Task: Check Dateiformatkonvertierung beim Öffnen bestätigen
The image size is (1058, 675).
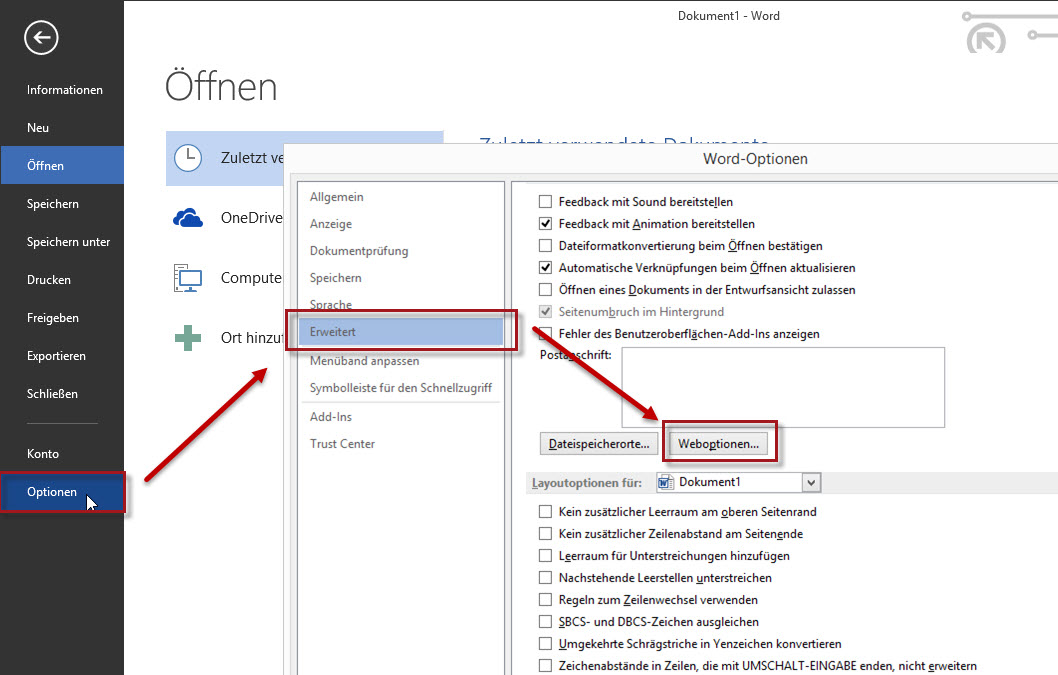Action: (x=545, y=246)
